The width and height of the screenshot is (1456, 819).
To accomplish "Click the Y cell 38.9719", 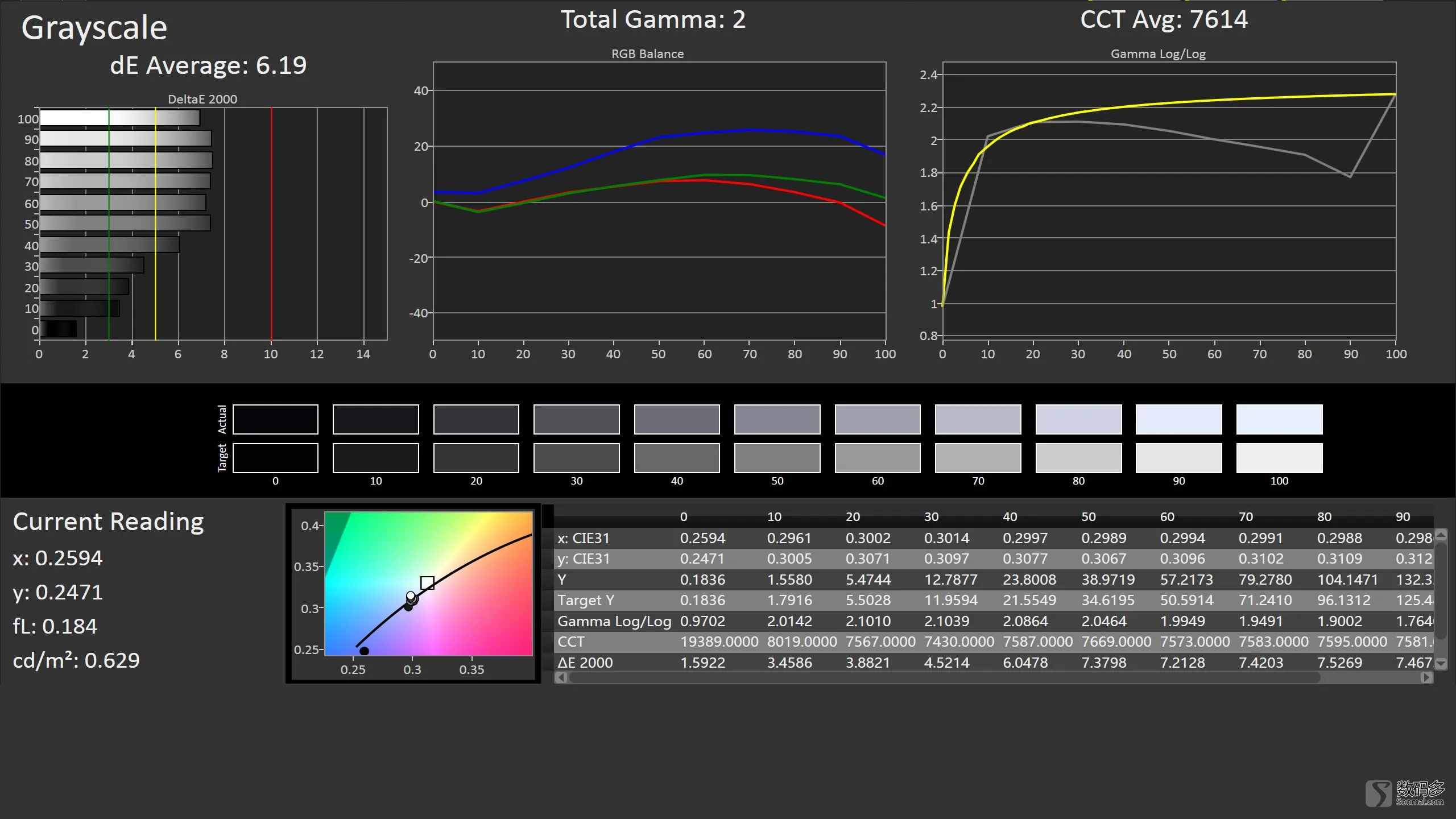I will pos(1108,580).
